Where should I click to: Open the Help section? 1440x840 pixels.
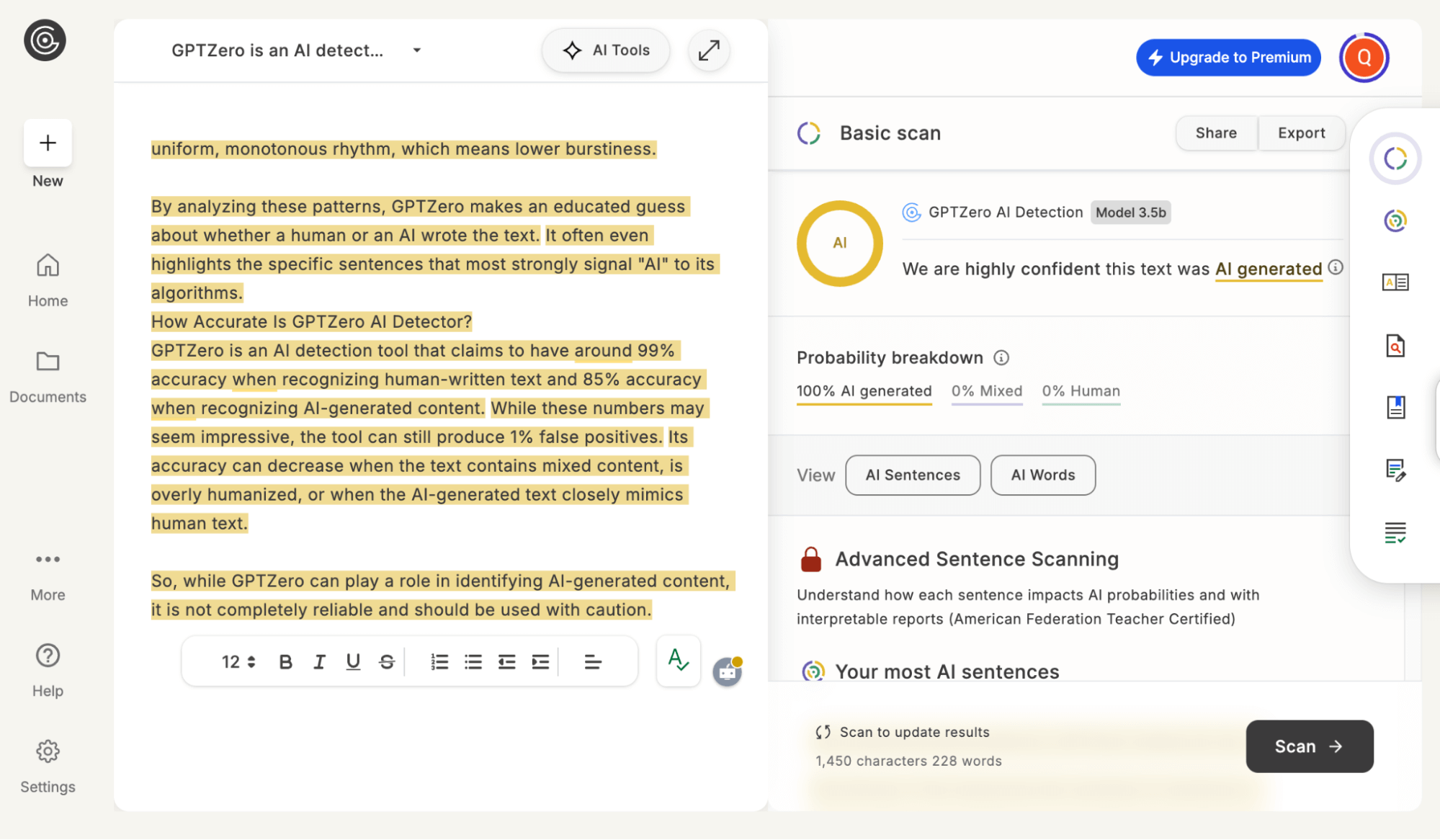[48, 671]
